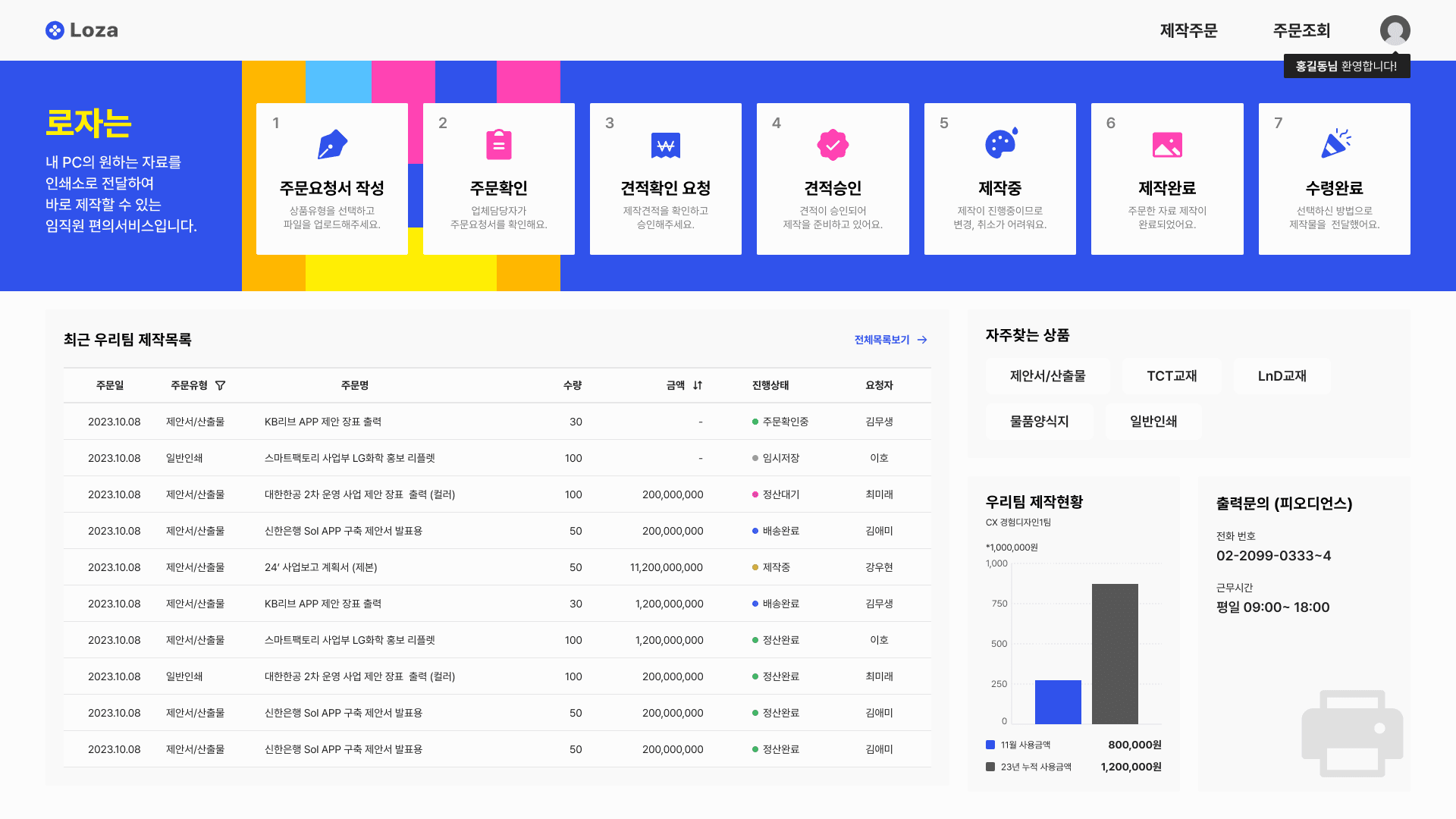This screenshot has height=819, width=1456.
Task: Click the blue 11월 사용금액 bar
Action: [1058, 702]
